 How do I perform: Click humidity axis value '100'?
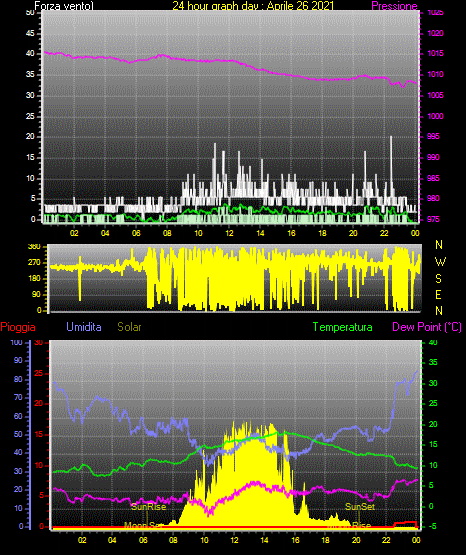coord(16,342)
